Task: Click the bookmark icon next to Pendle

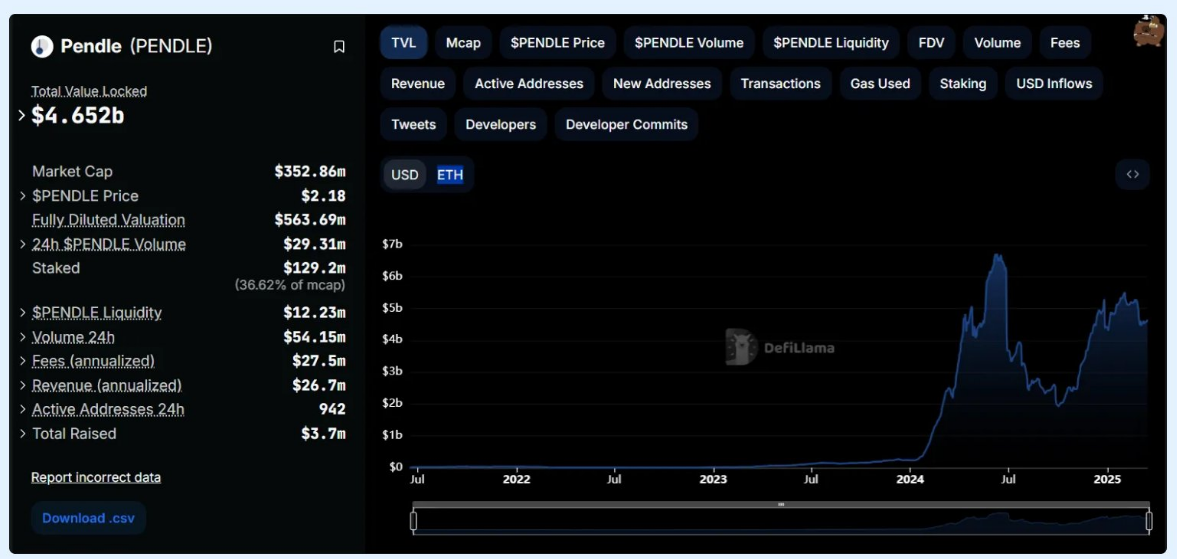Action: click(339, 47)
